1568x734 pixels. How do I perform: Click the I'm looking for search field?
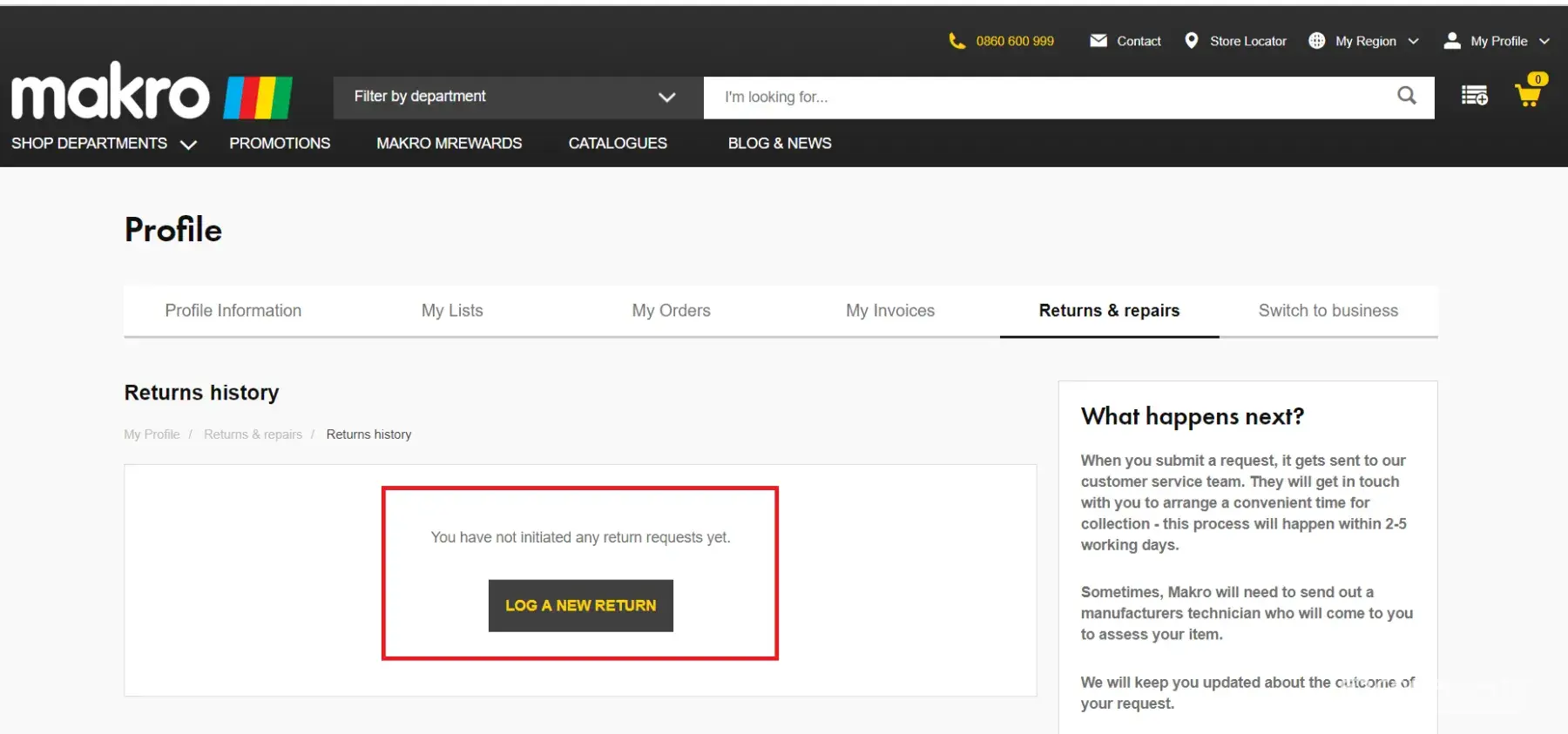point(1045,97)
